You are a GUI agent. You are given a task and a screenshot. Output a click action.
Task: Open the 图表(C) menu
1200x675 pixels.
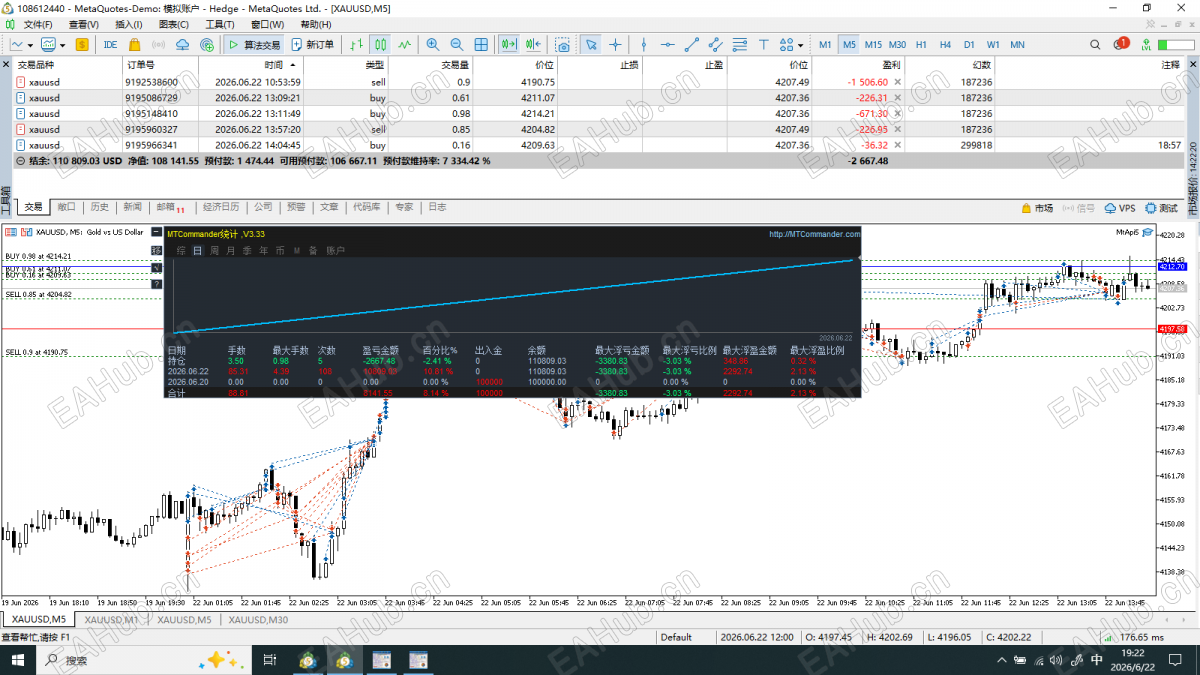pyautogui.click(x=174, y=24)
